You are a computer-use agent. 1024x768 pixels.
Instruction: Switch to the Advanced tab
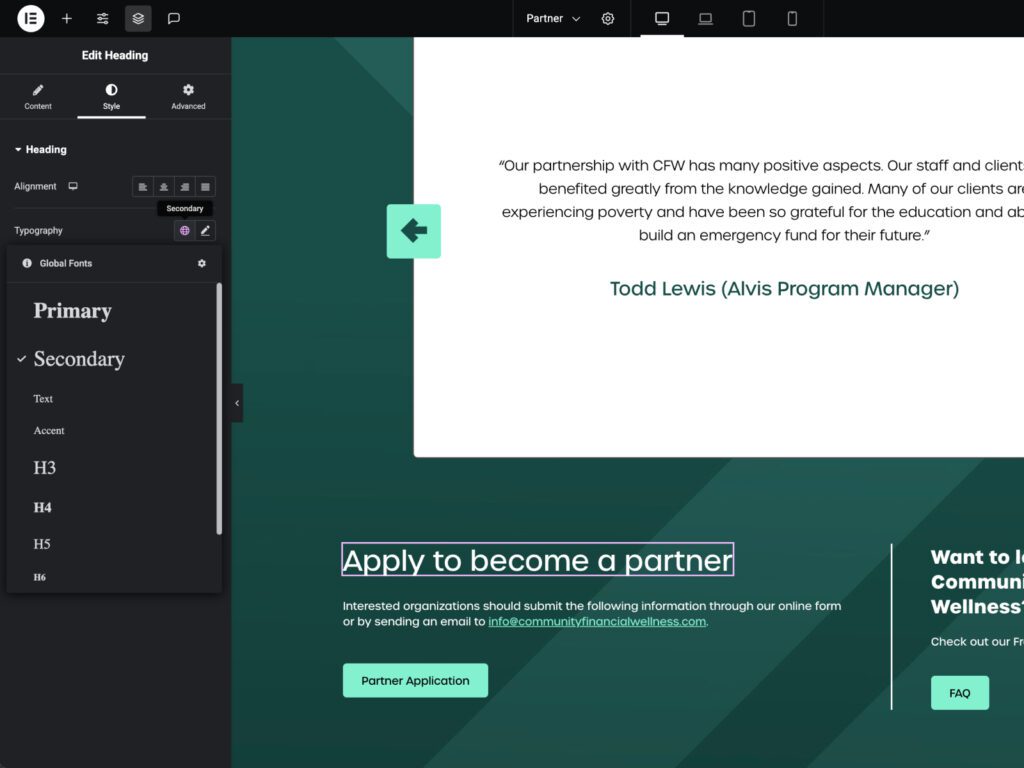(188, 96)
